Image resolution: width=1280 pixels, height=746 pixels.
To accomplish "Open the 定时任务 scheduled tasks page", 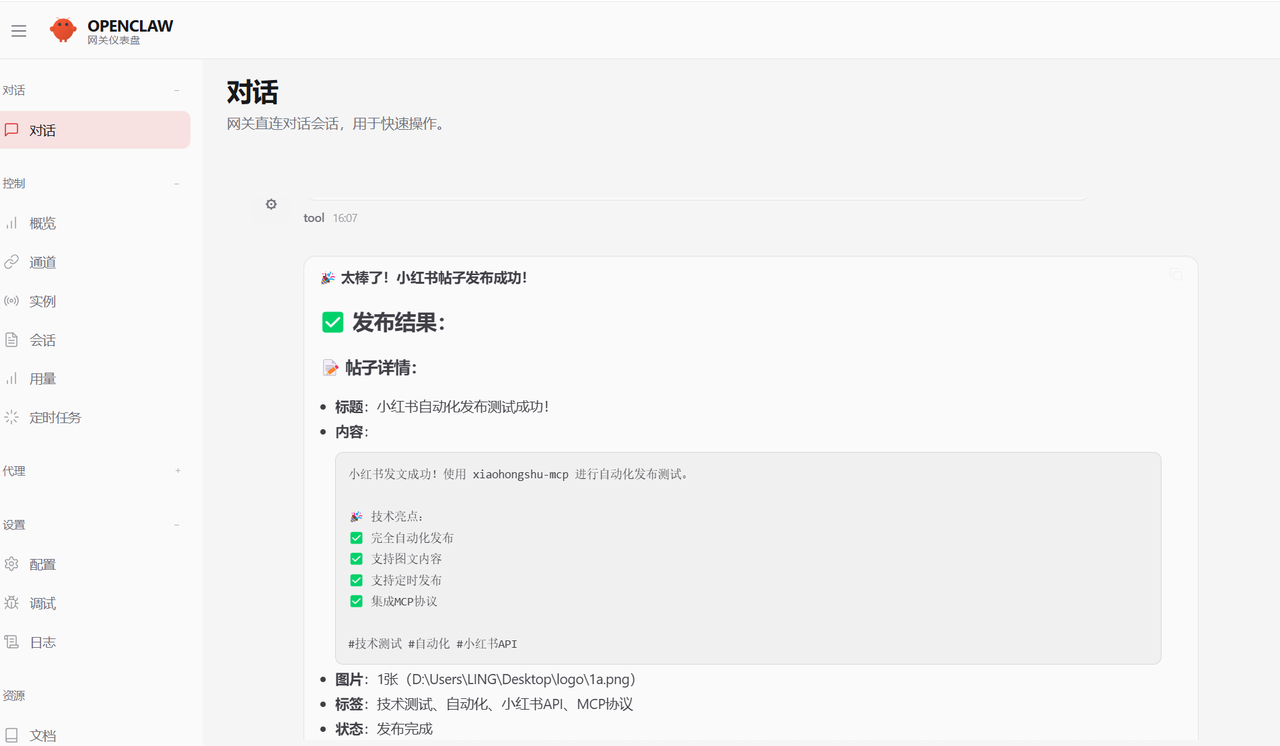I will pyautogui.click(x=93, y=417).
